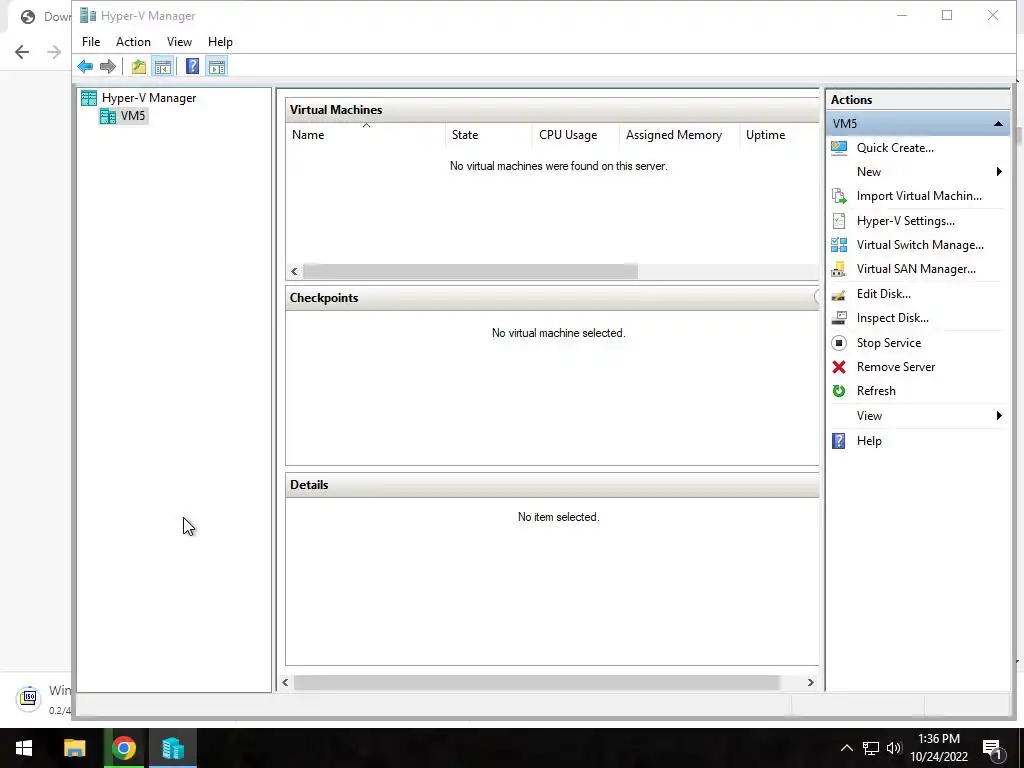Sort by Assigned Memory column header
Image resolution: width=1024 pixels, height=768 pixels.
pos(680,135)
